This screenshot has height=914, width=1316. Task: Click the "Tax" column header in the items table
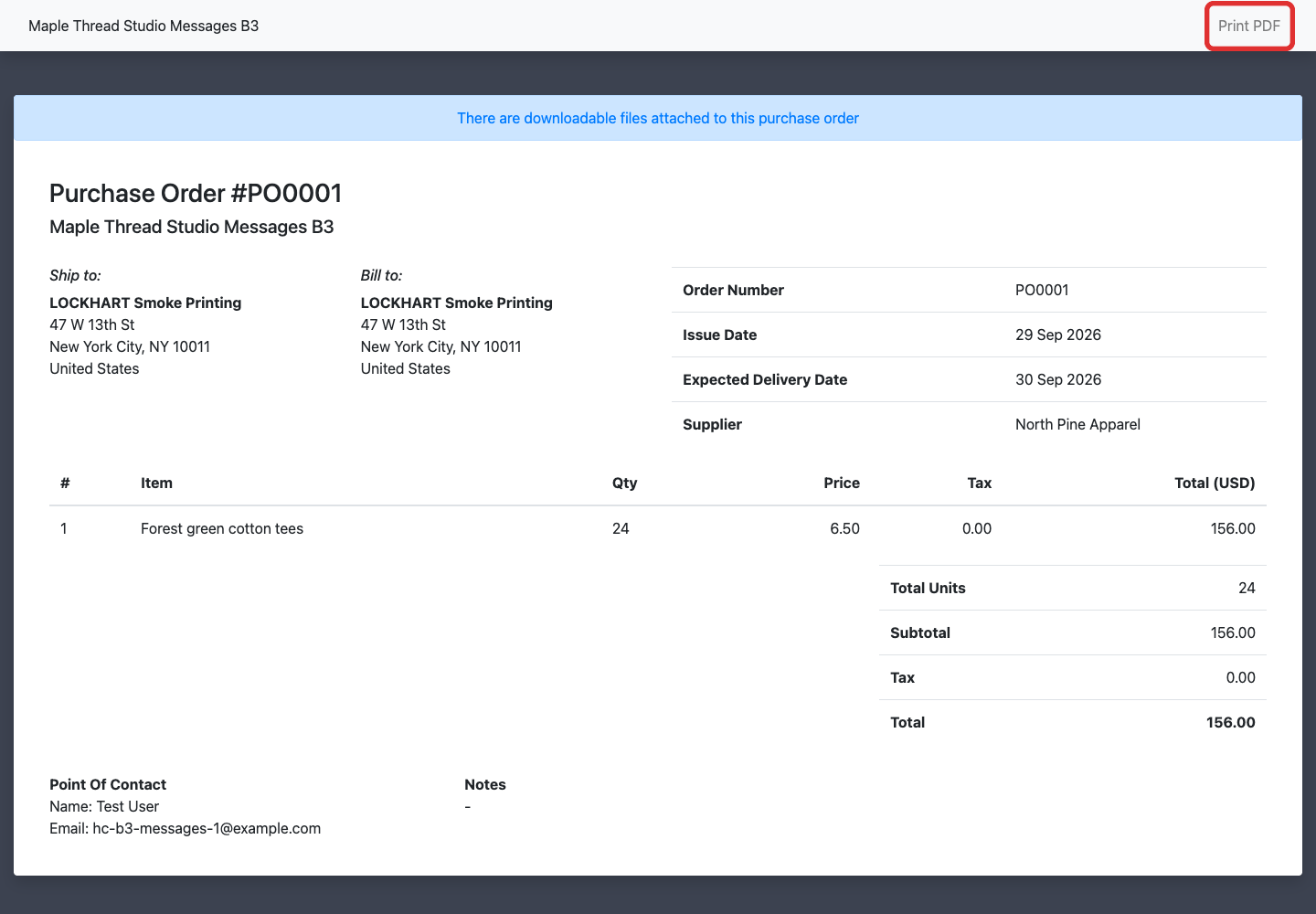(x=980, y=483)
